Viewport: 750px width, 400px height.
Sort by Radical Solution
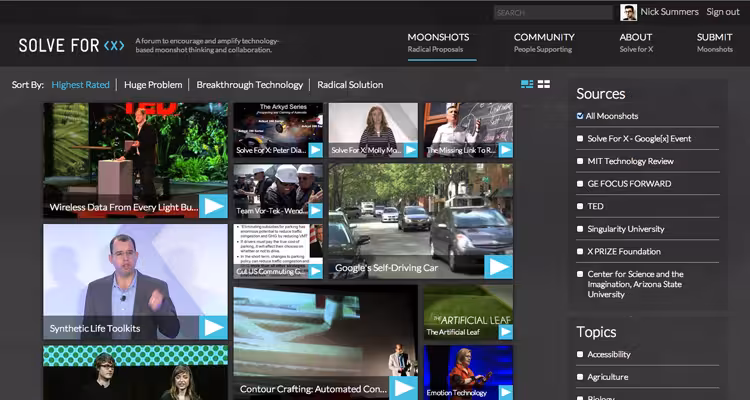click(350, 85)
